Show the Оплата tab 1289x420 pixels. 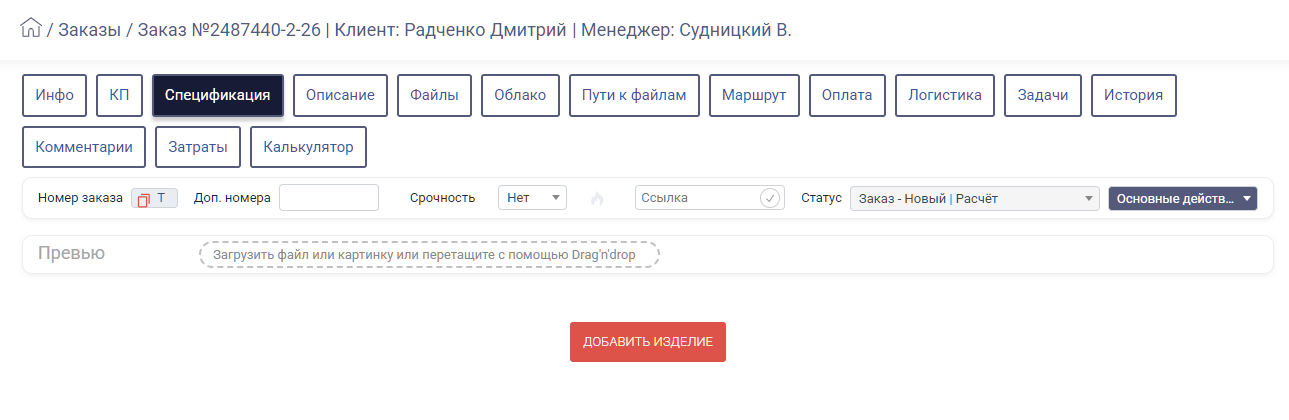pos(847,96)
